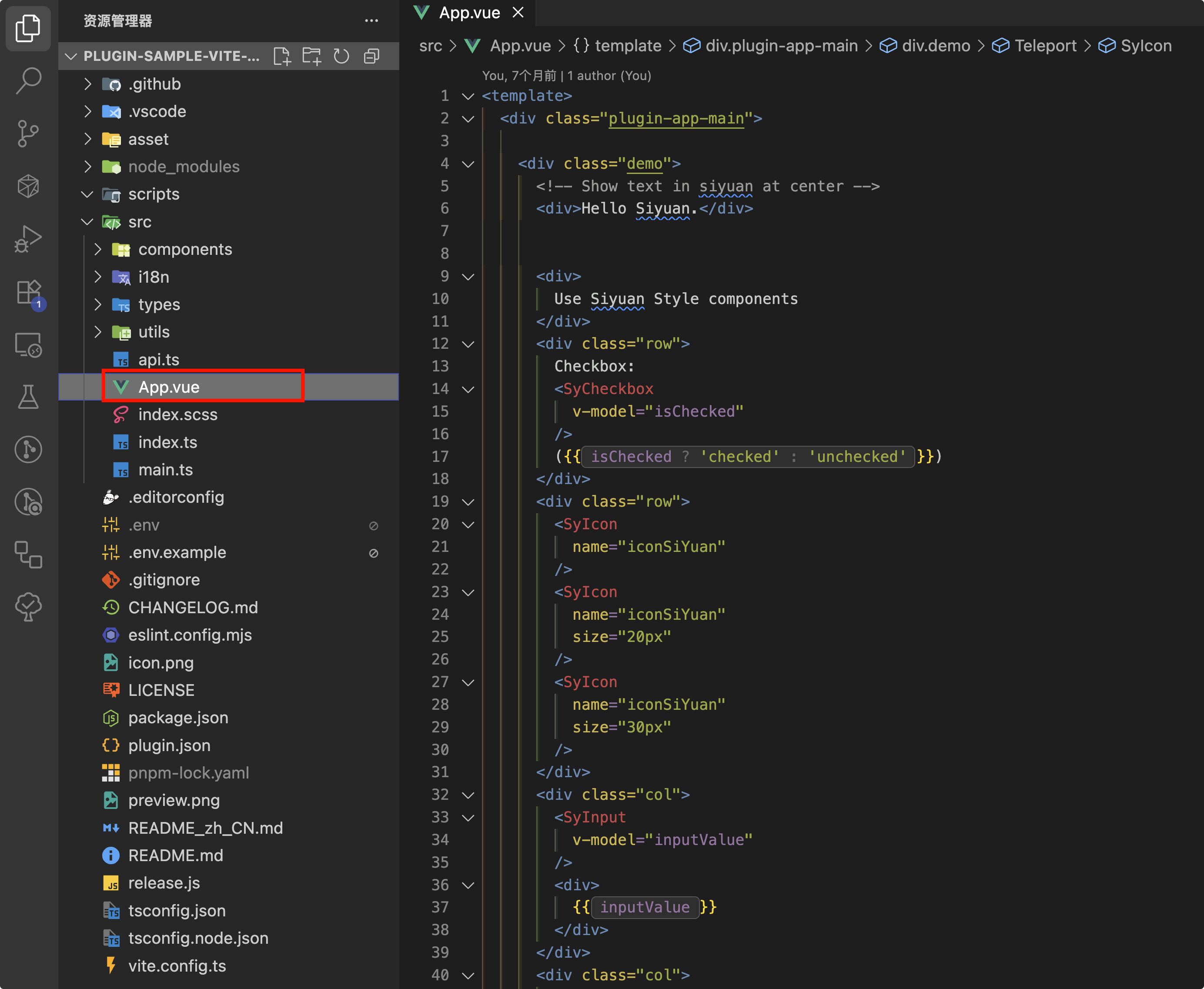Click Teleport in the breadcrumb path
Screen dimensions: 1204x989
1045,46
